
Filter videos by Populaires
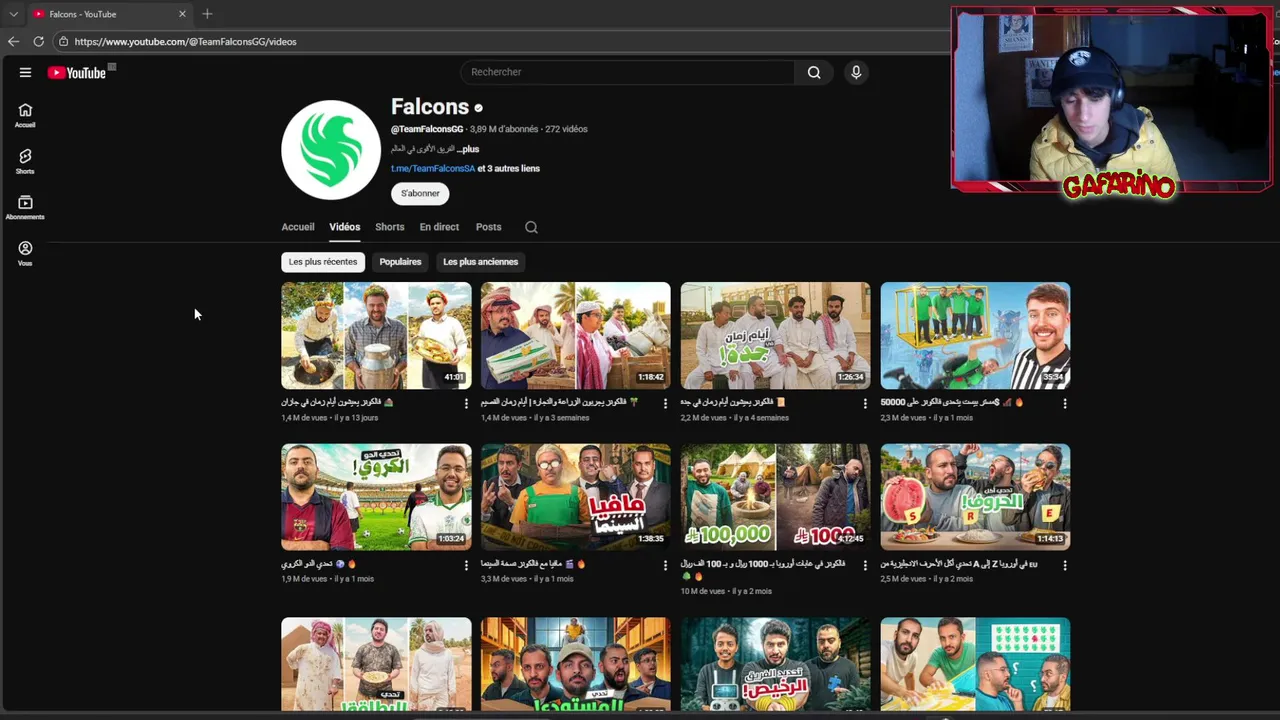coord(400,262)
